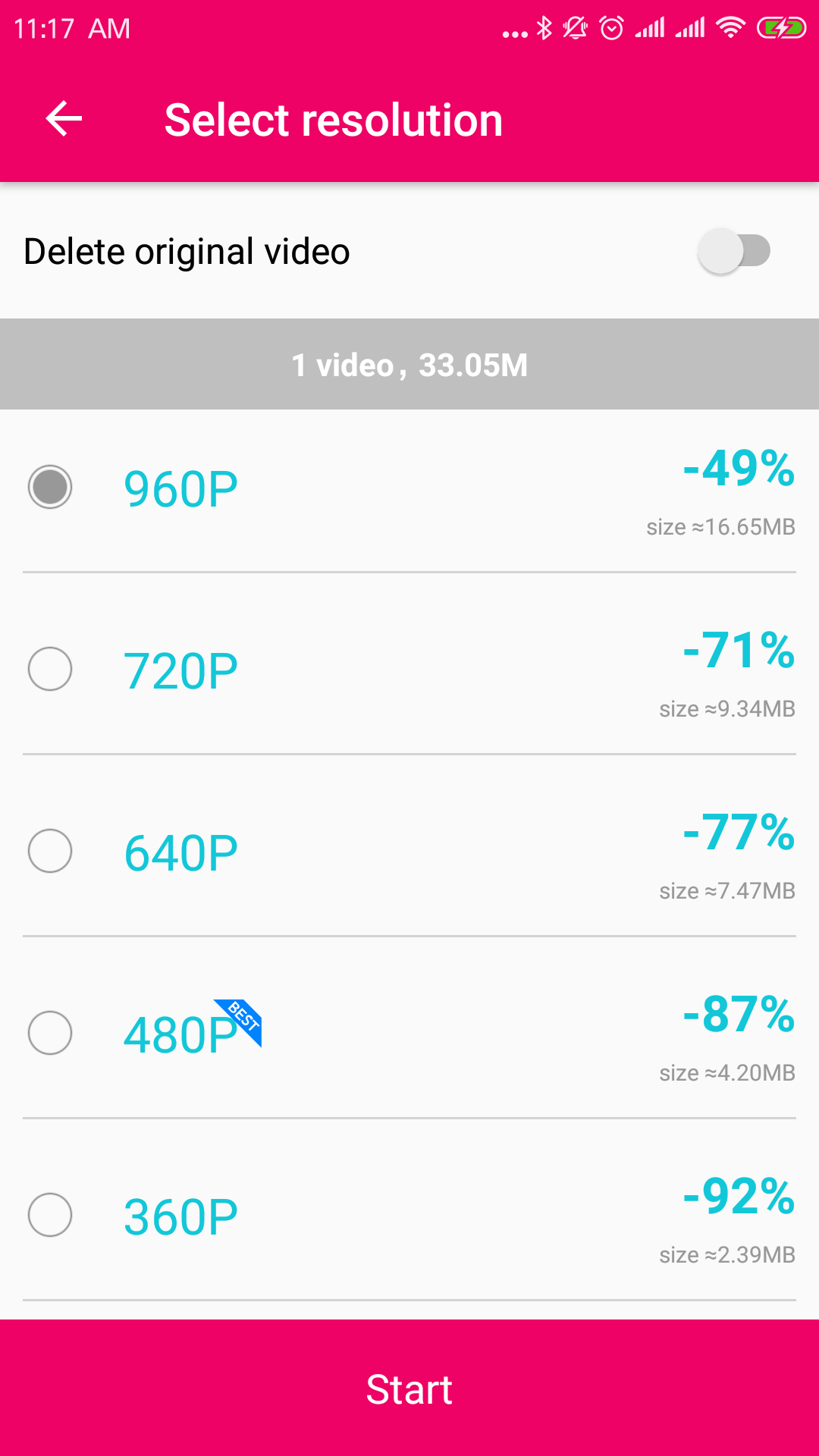This screenshot has height=1456, width=819.
Task: Select the 360P radio button
Action: (50, 1215)
